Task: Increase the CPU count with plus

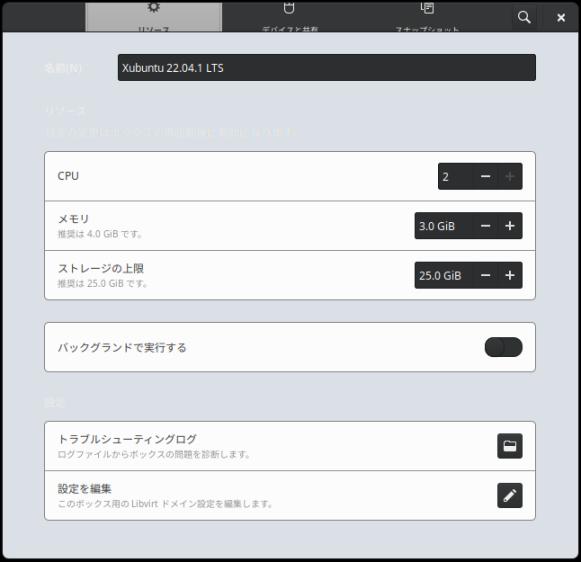Action: pos(510,176)
